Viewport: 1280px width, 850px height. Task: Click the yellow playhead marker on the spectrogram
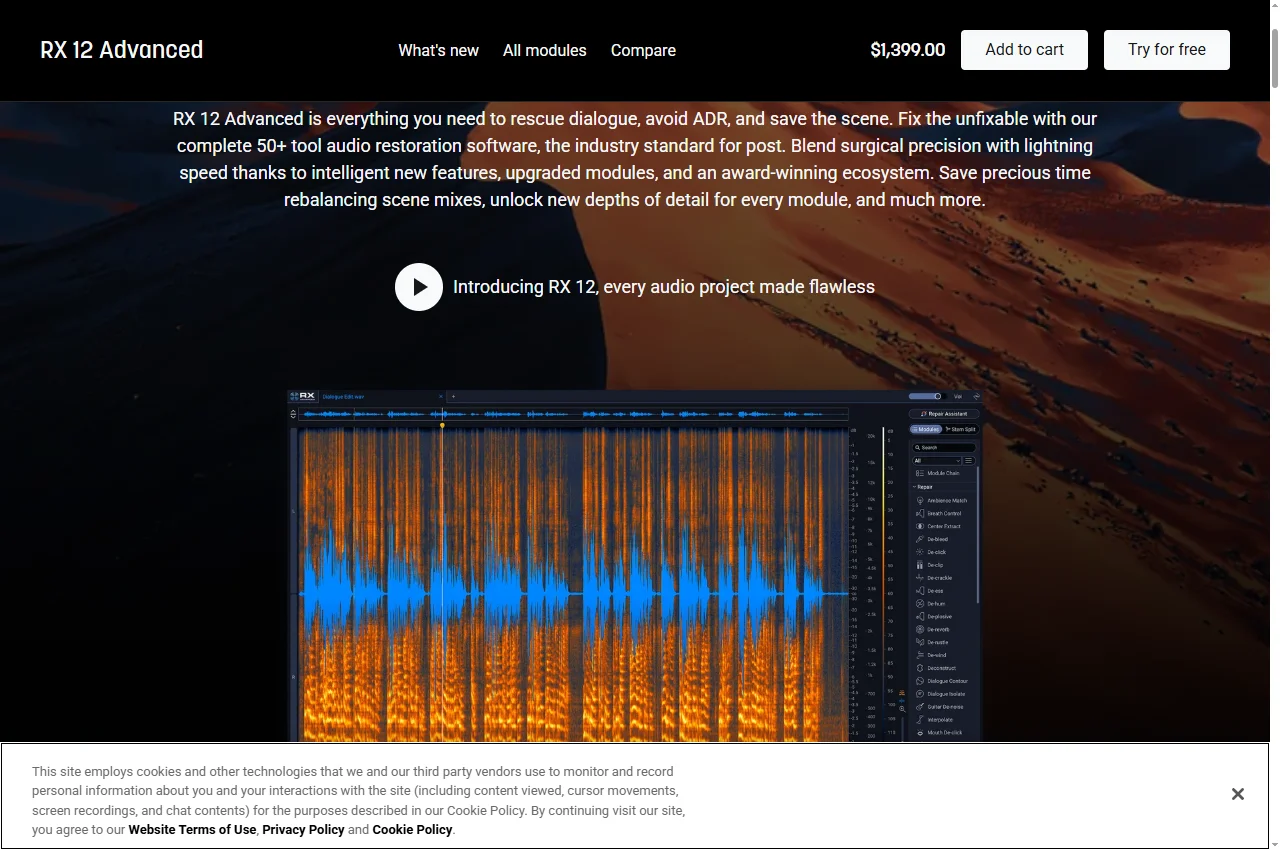[x=442, y=426]
